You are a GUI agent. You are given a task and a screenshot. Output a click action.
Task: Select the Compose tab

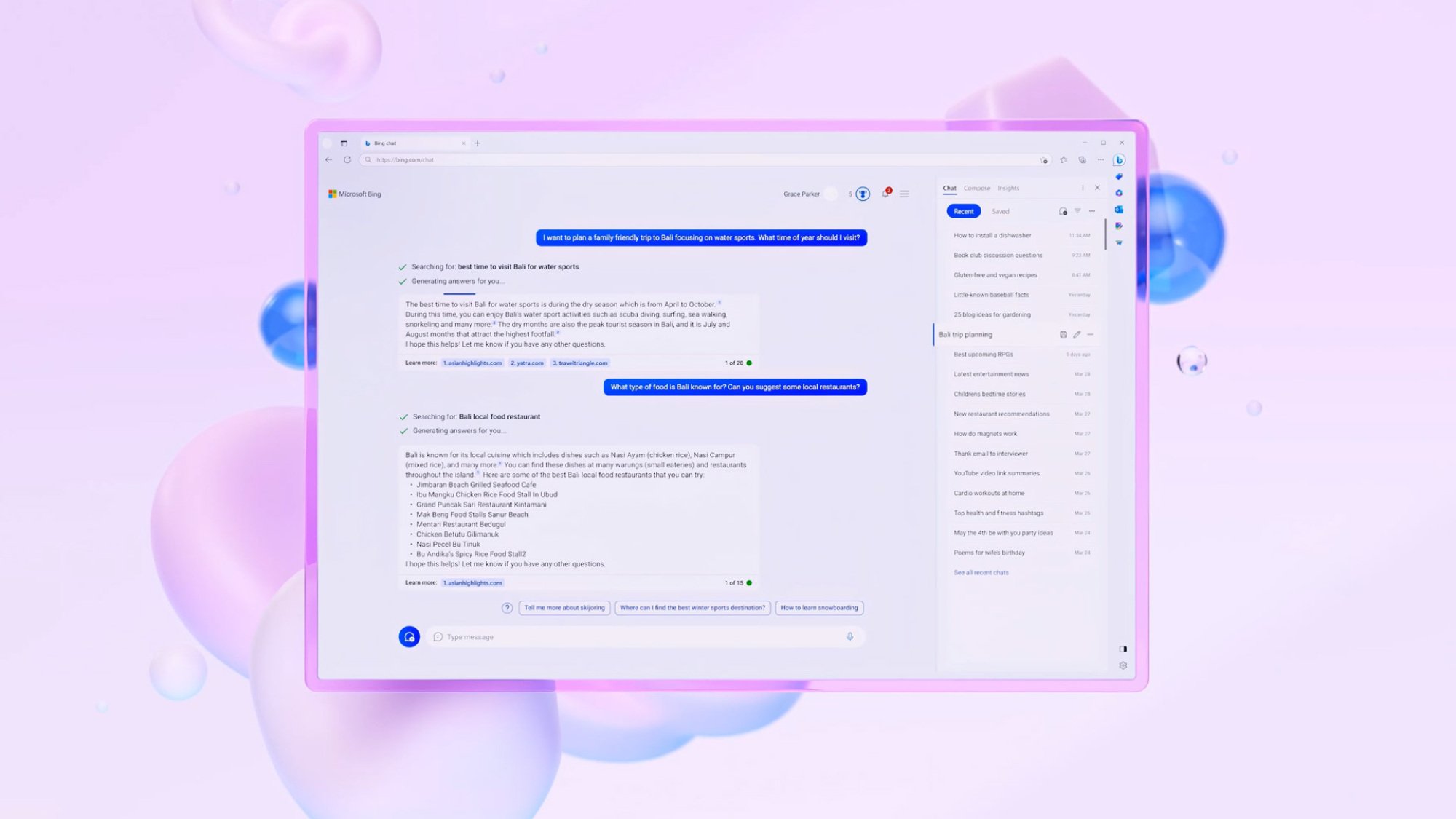[x=977, y=188]
